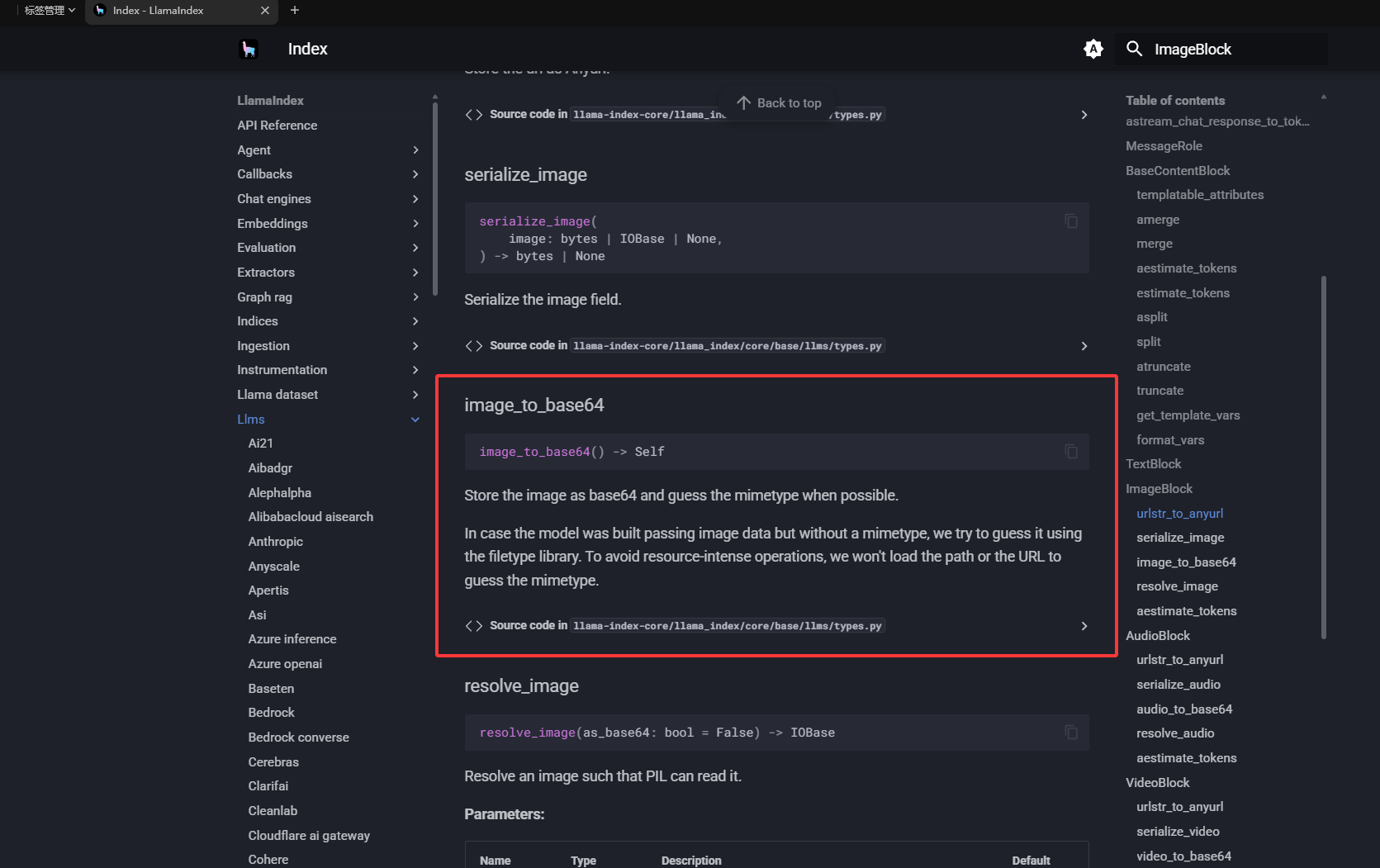Toggle the automatic color theme switch

coord(1093,50)
